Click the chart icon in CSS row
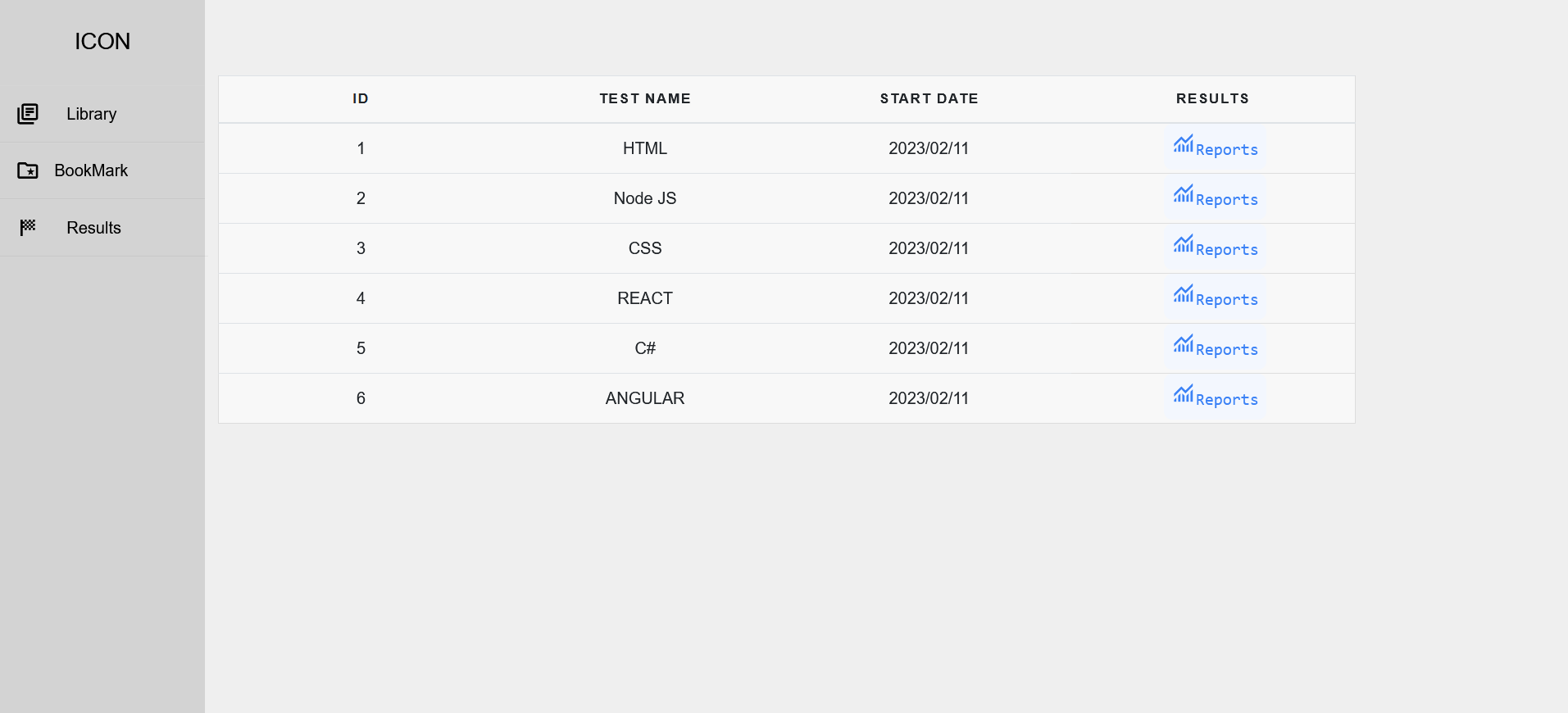Viewport: 1568px width, 713px height. pos(1183,245)
